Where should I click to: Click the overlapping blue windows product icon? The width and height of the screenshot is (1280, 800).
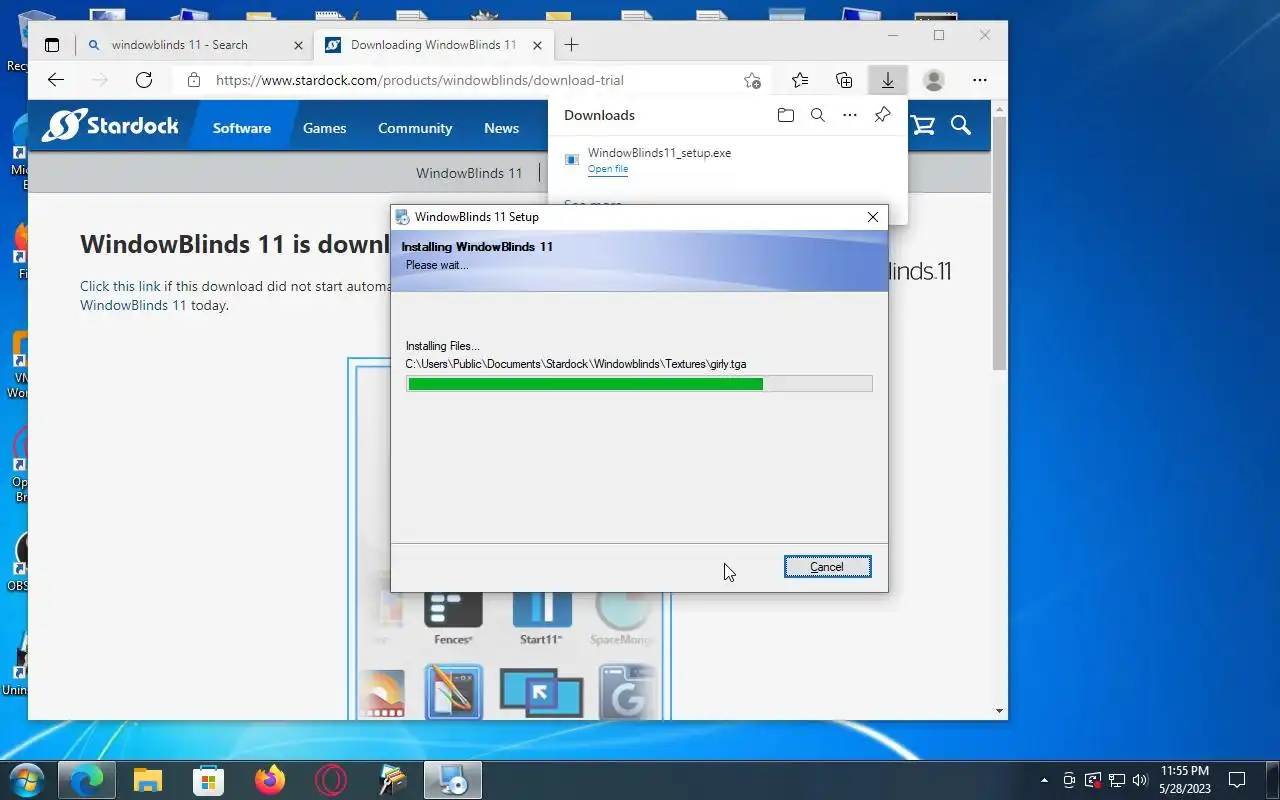[541, 692]
